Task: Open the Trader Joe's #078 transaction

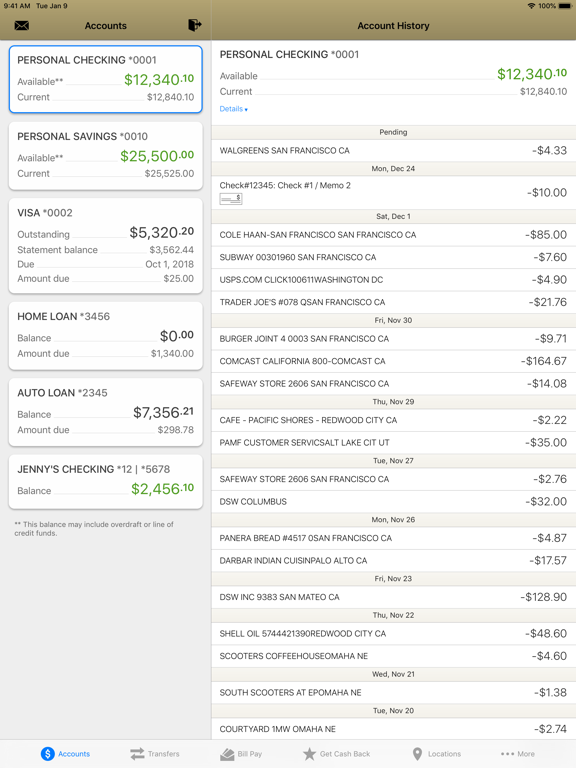Action: click(x=394, y=302)
